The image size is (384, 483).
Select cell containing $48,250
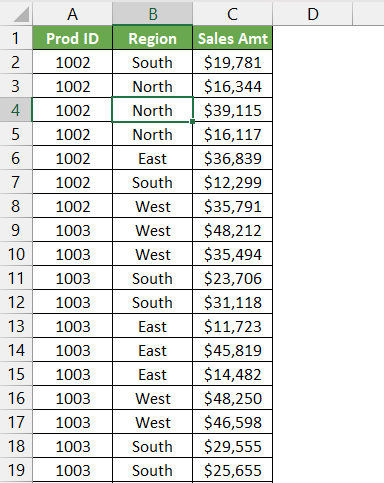coord(233,398)
